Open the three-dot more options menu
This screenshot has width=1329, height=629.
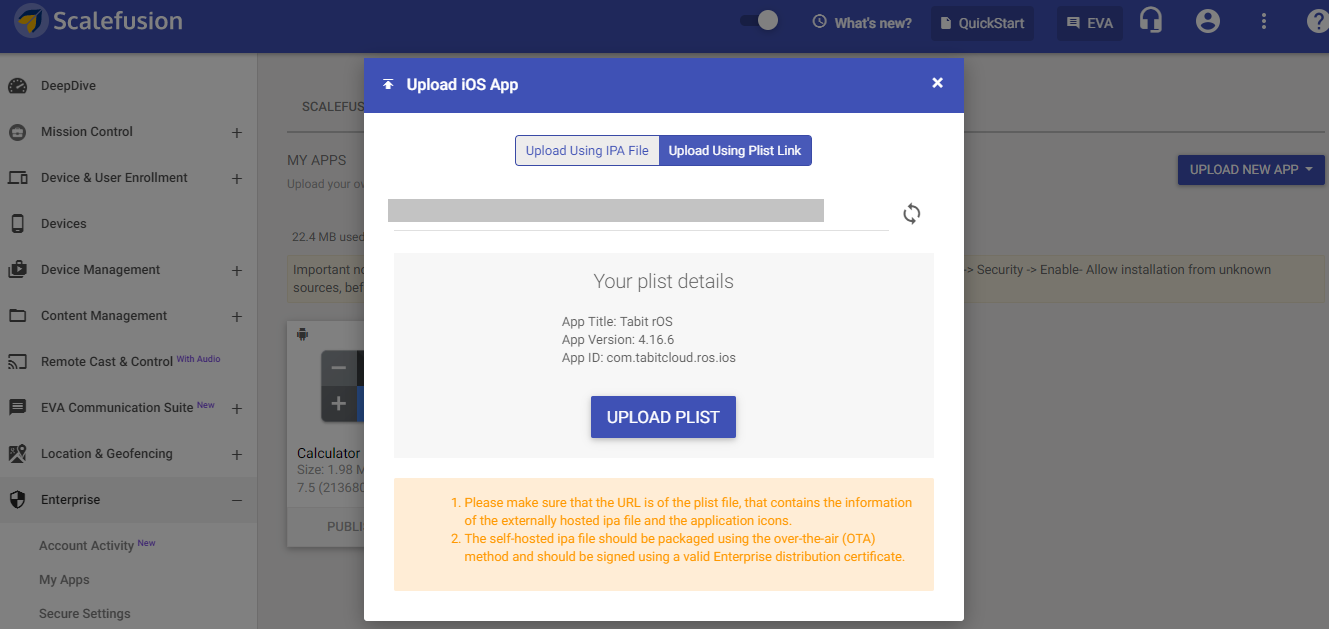click(1264, 22)
